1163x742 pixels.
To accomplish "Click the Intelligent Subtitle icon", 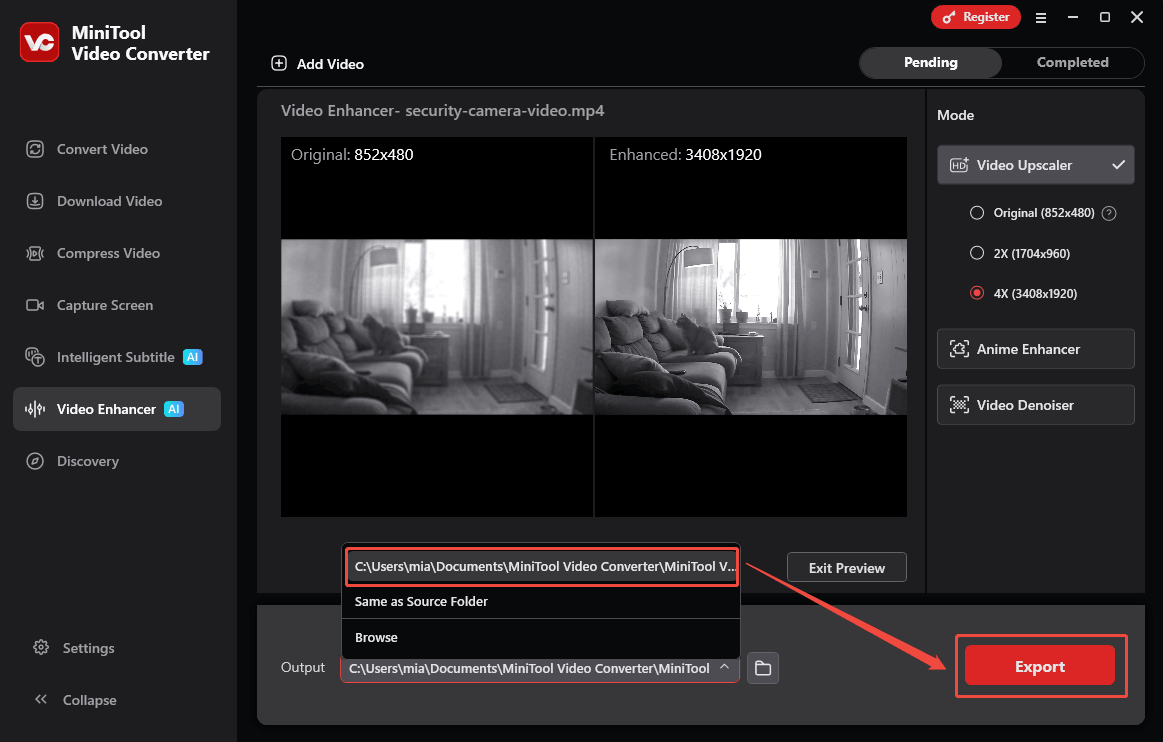I will tap(35, 357).
